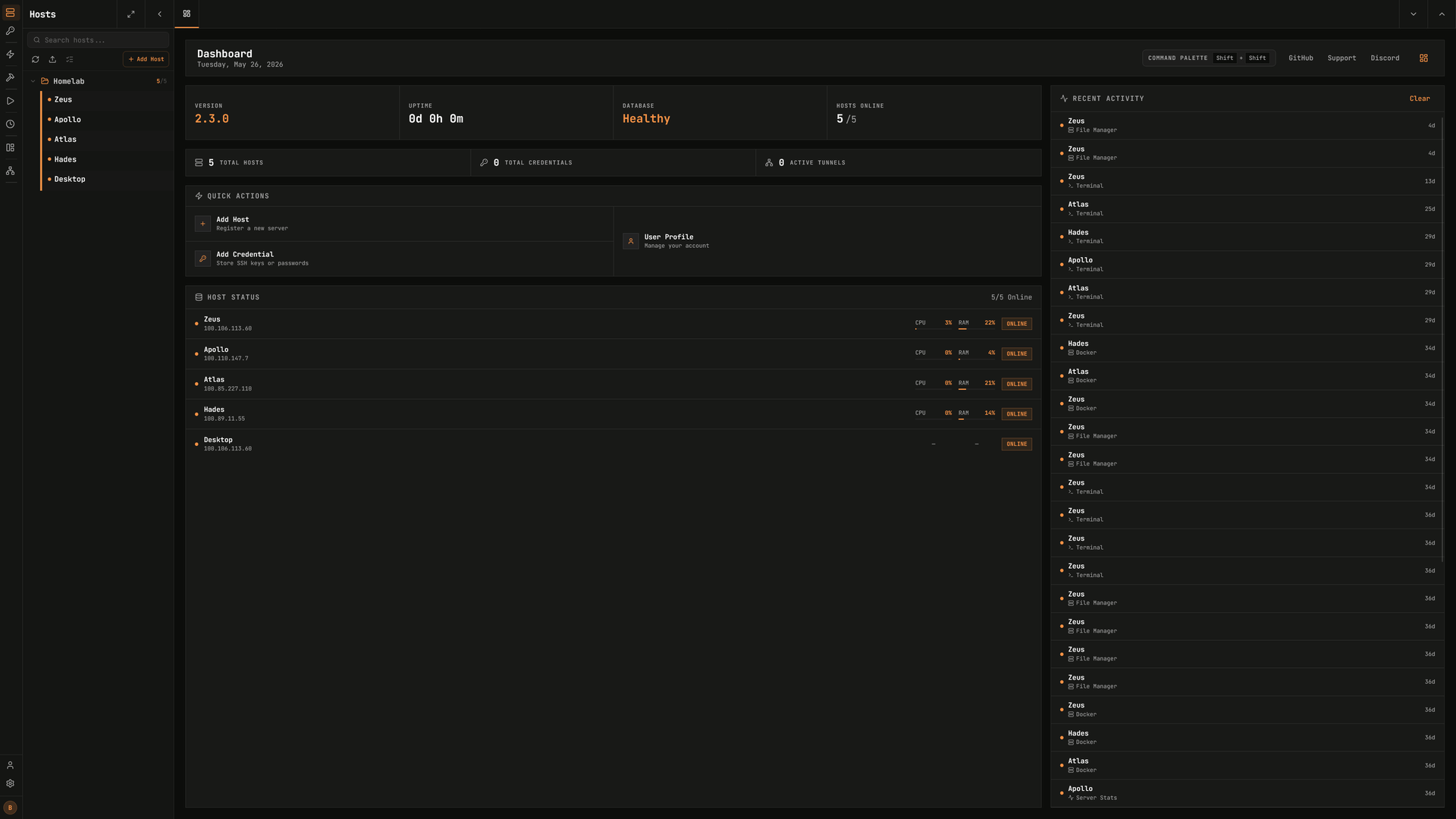Open Apollo row in Host Status
Screen dimensions: 1456x819
(x=613, y=353)
